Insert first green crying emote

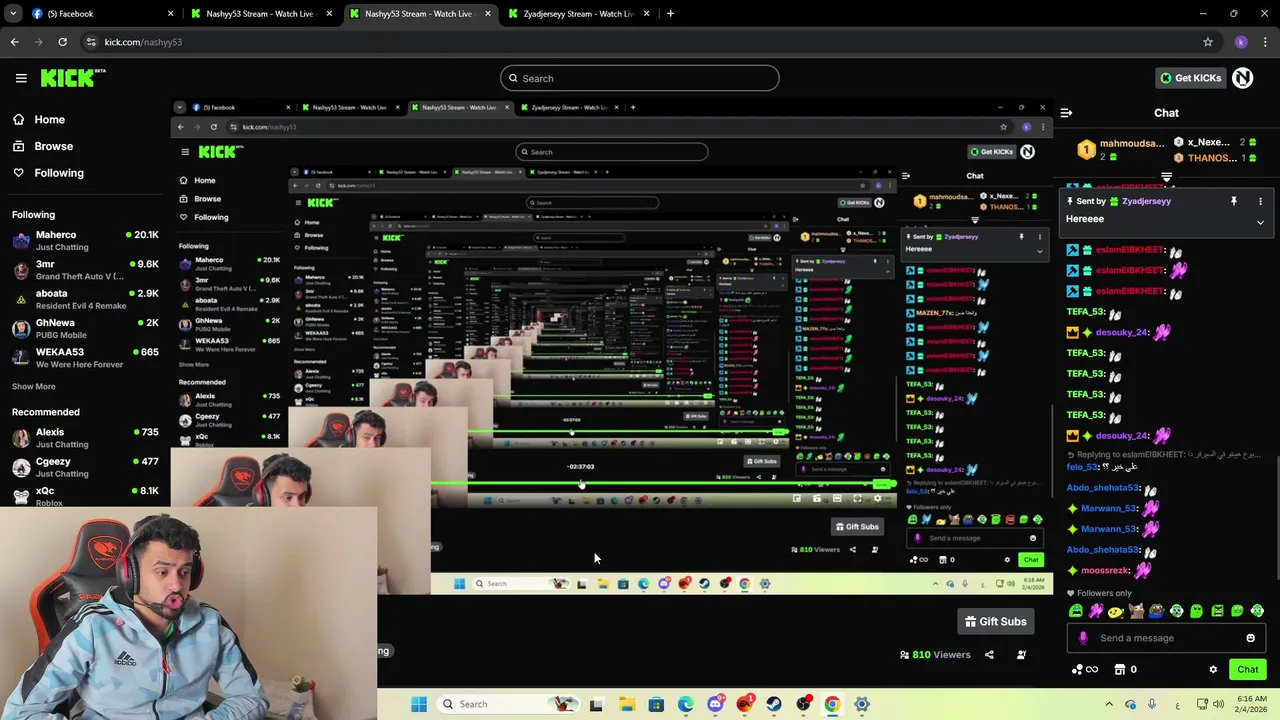pyautogui.click(x=1076, y=611)
